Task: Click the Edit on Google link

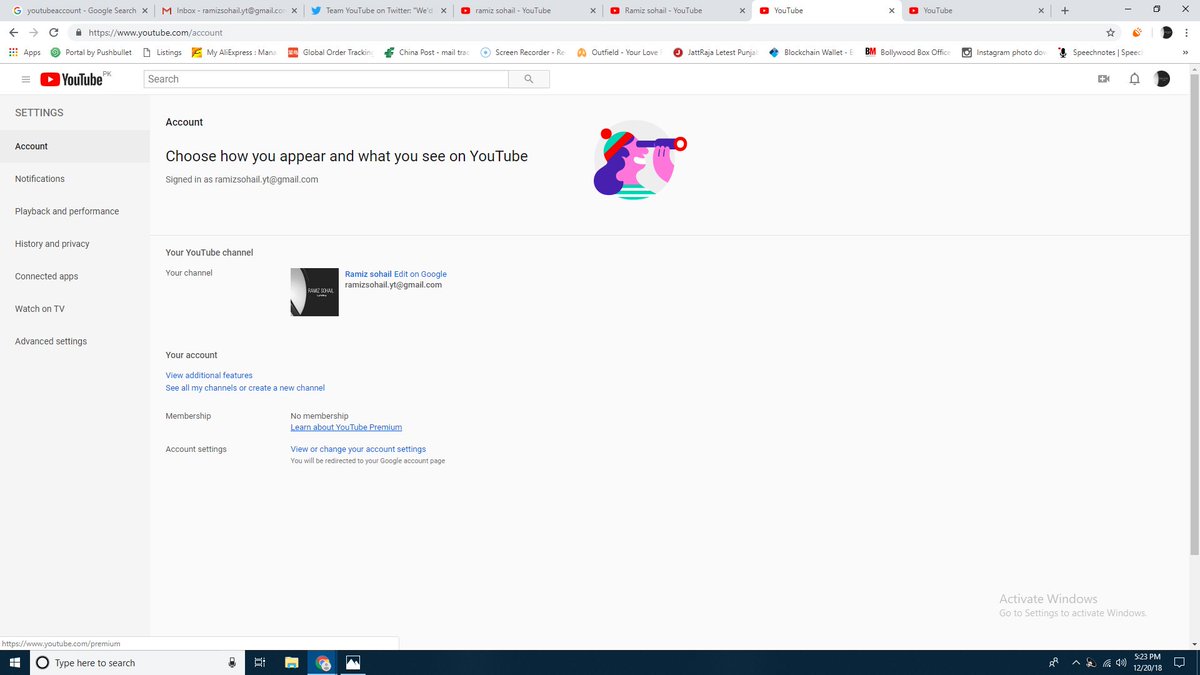Action: [x=420, y=274]
